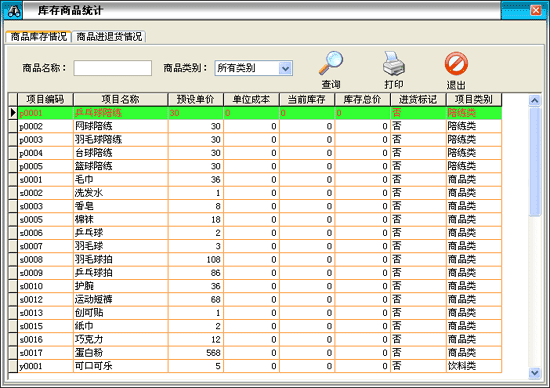Image resolution: width=550 pixels, height=388 pixels.
Task: Open the 商品类别 dropdown arrow
Action: click(x=286, y=68)
